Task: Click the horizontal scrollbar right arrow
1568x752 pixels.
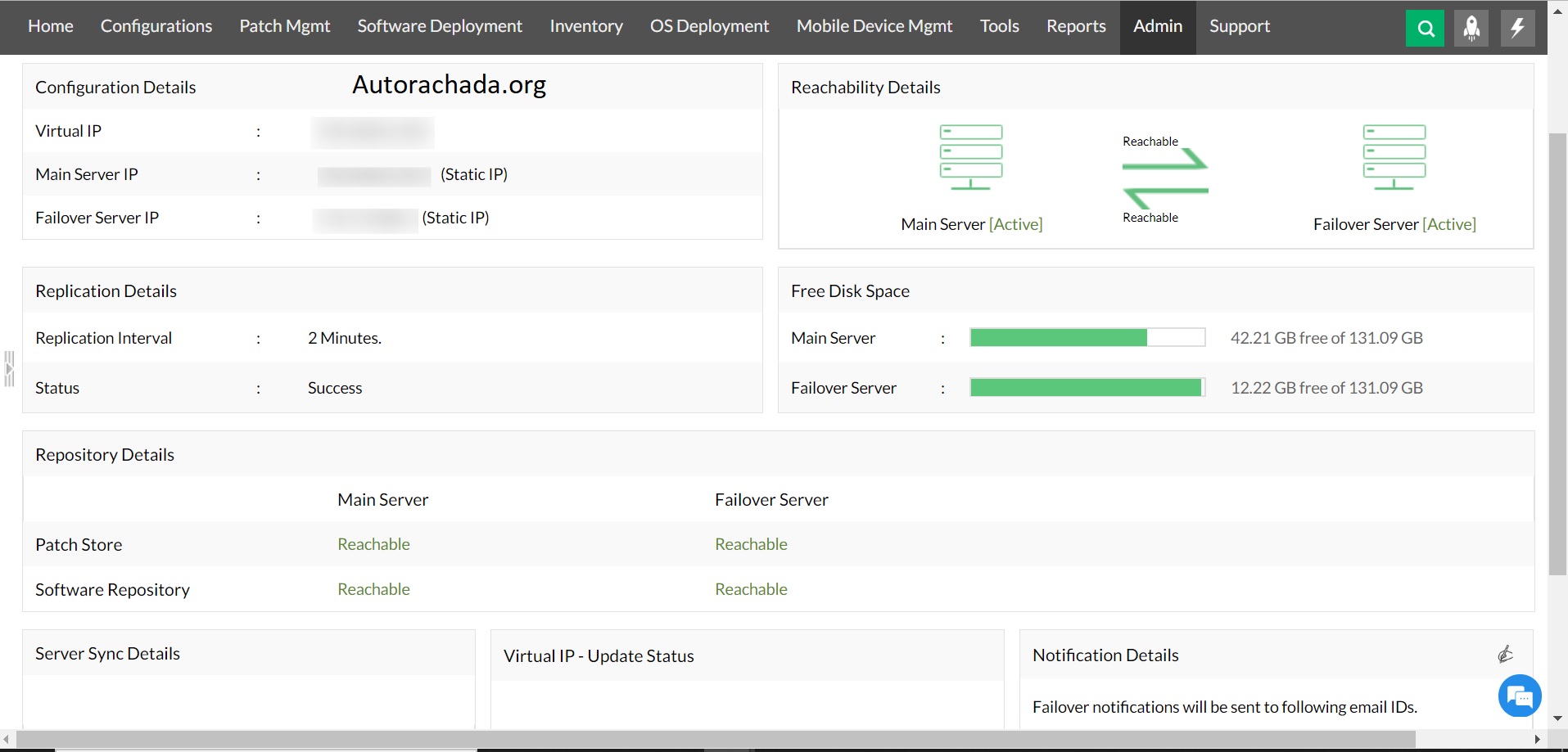Action: pos(1537,740)
